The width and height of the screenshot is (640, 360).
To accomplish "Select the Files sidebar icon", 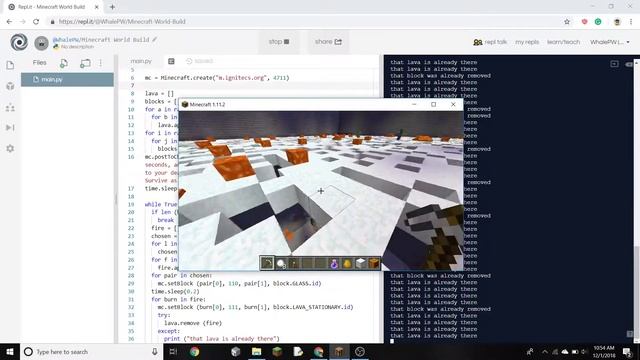I will pos(10,65).
